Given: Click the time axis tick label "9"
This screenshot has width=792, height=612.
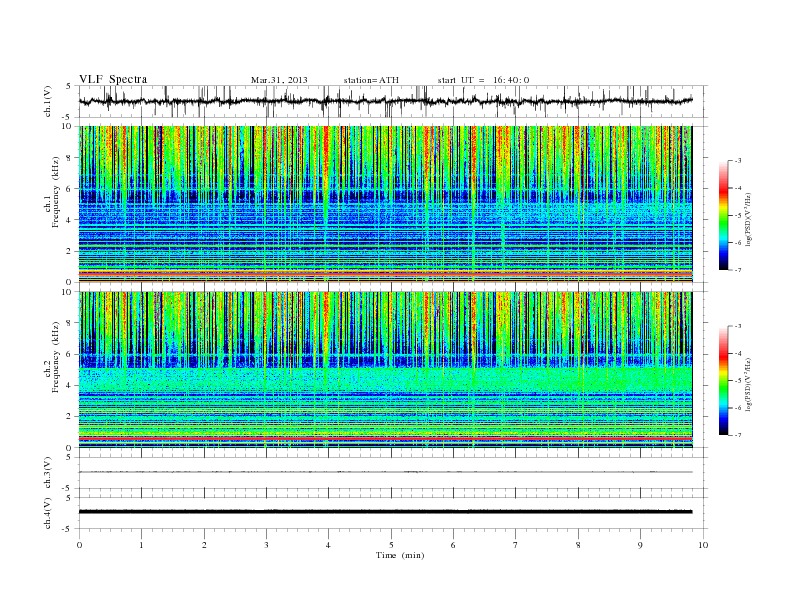Looking at the screenshot, I should click(x=640, y=545).
